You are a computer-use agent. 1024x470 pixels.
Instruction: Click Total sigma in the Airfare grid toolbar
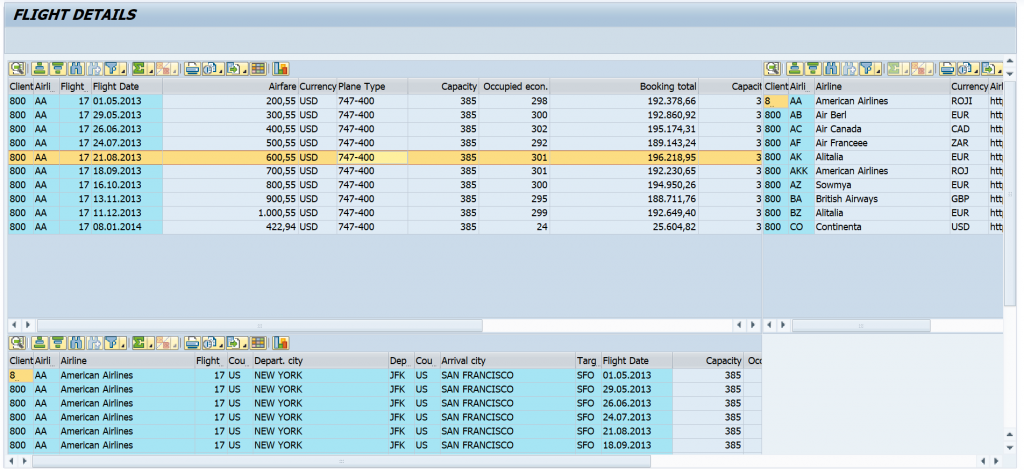pos(139,69)
